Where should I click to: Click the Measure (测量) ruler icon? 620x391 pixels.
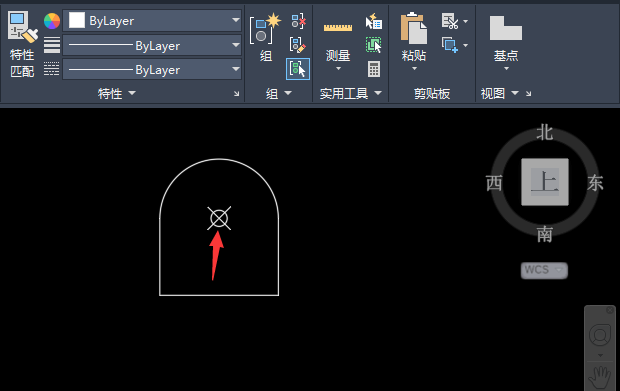click(x=338, y=28)
